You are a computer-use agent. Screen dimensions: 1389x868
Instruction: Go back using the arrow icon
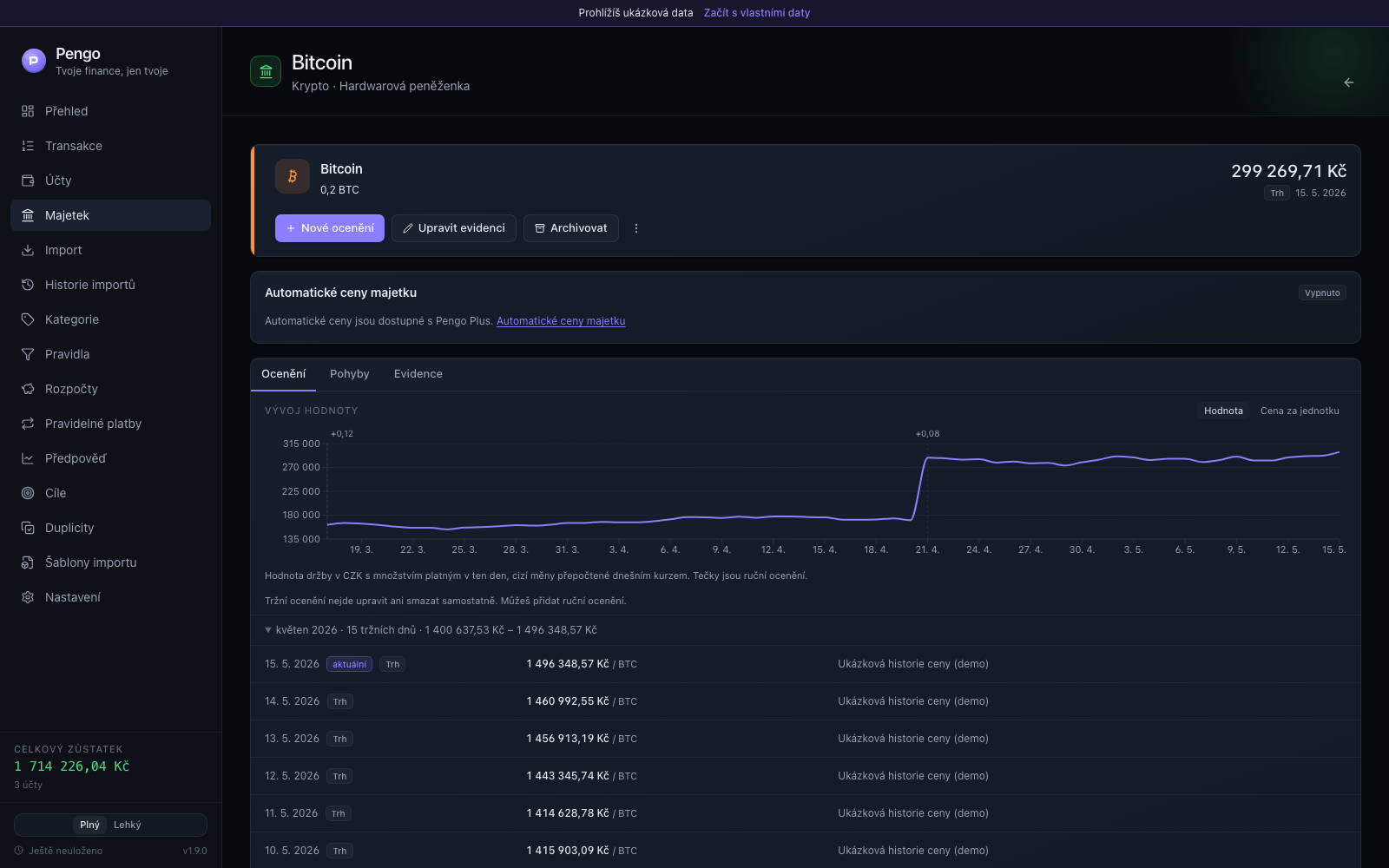(x=1349, y=82)
